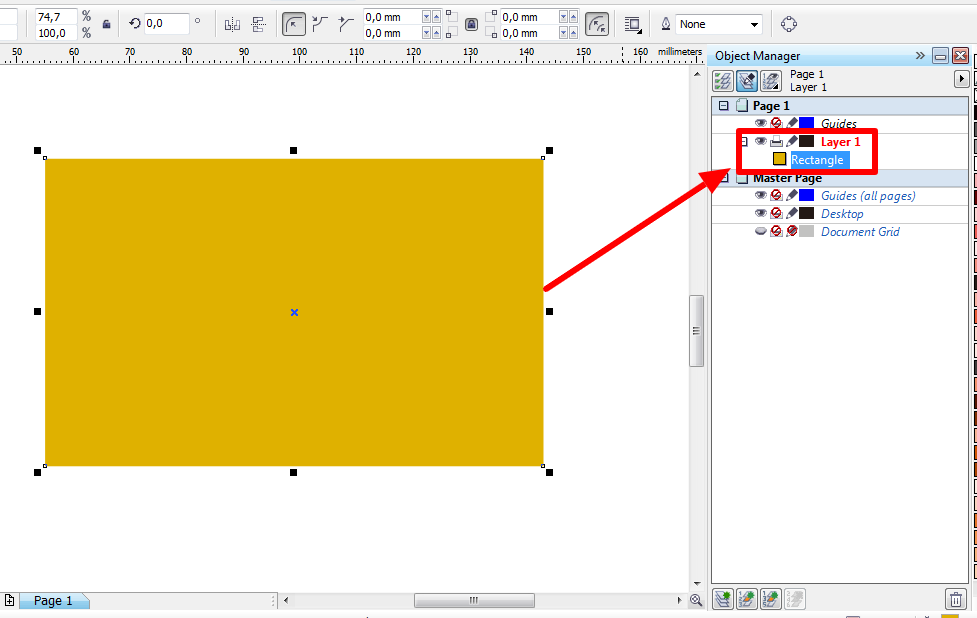This screenshot has width=977, height=618.
Task: Collapse the Layer 1 tree node
Action: 744,142
